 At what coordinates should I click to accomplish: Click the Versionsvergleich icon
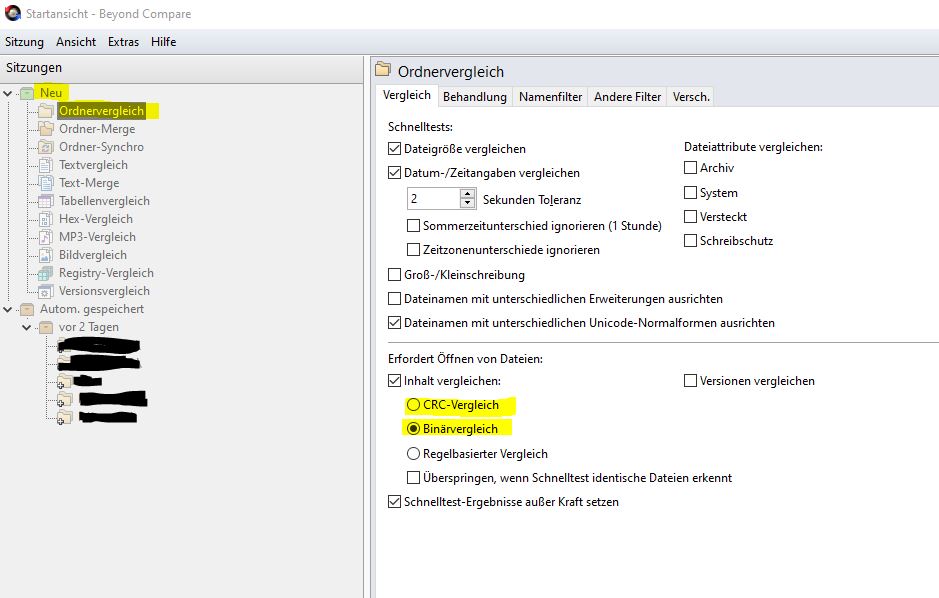point(46,291)
